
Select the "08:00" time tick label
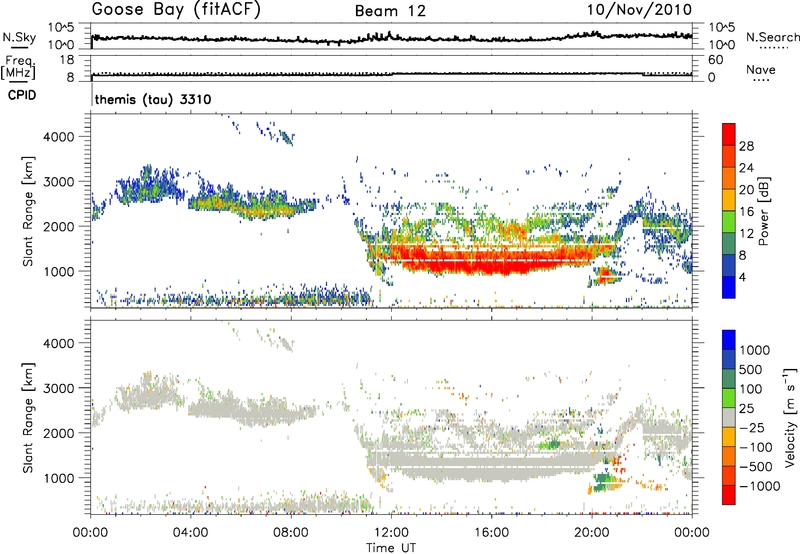pos(291,533)
